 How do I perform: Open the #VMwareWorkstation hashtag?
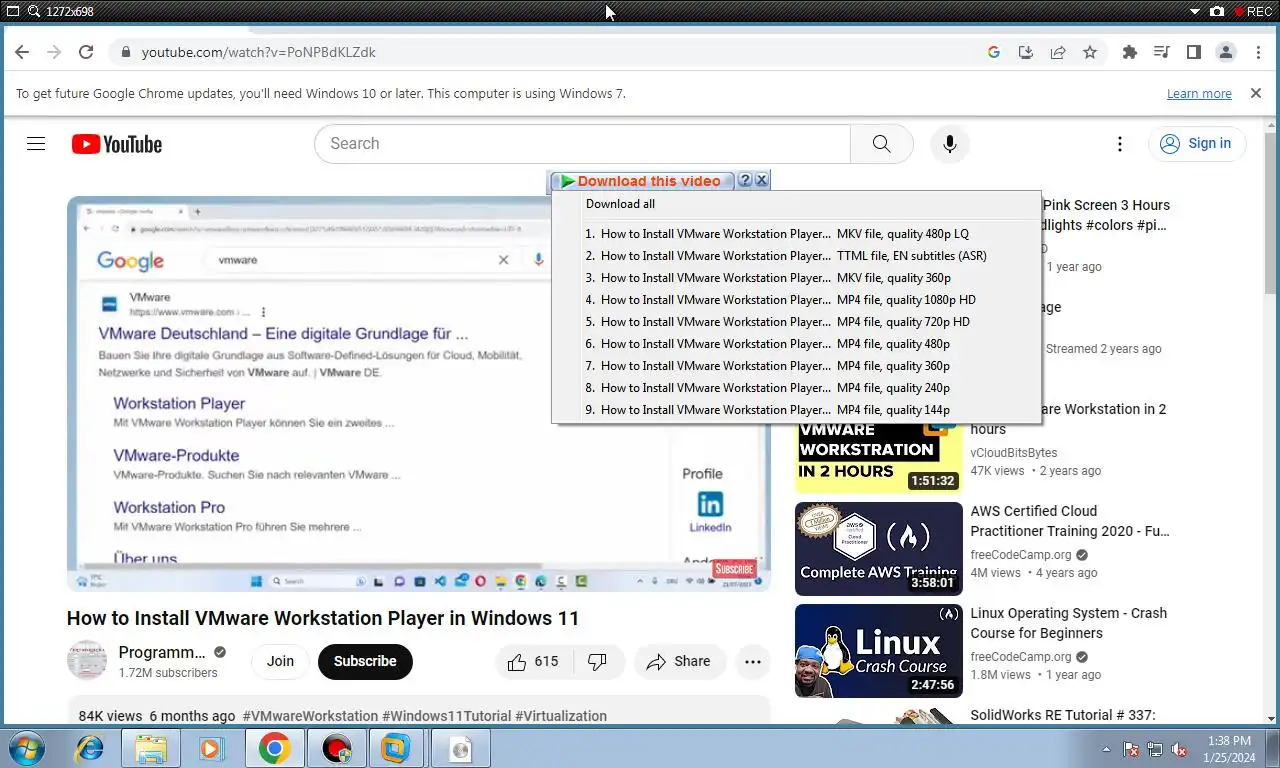pyautogui.click(x=310, y=716)
